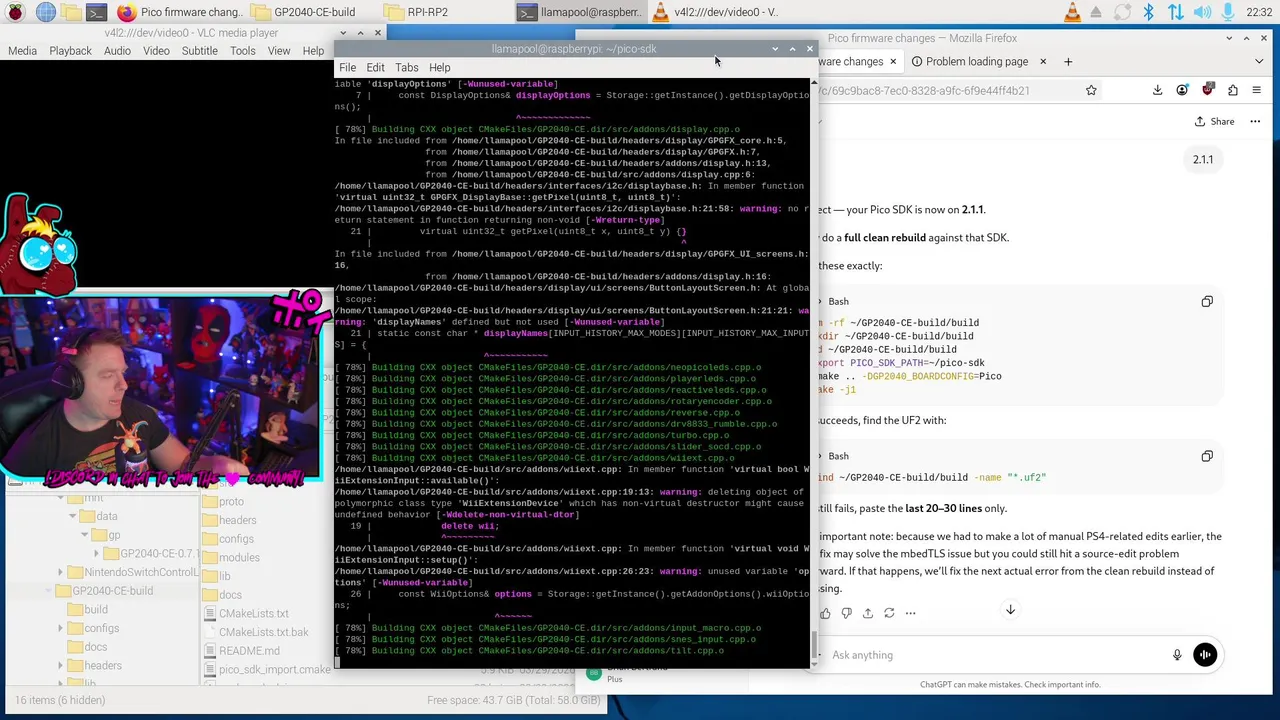Expand NintendoSwitchControl folder in tree
Image resolution: width=1280 pixels, height=720 pixels.
[60, 572]
